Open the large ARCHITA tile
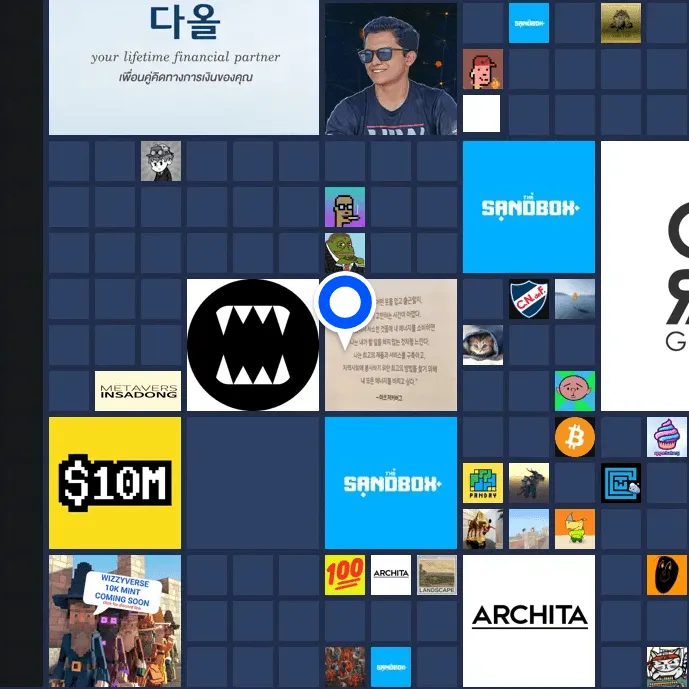 tap(529, 620)
